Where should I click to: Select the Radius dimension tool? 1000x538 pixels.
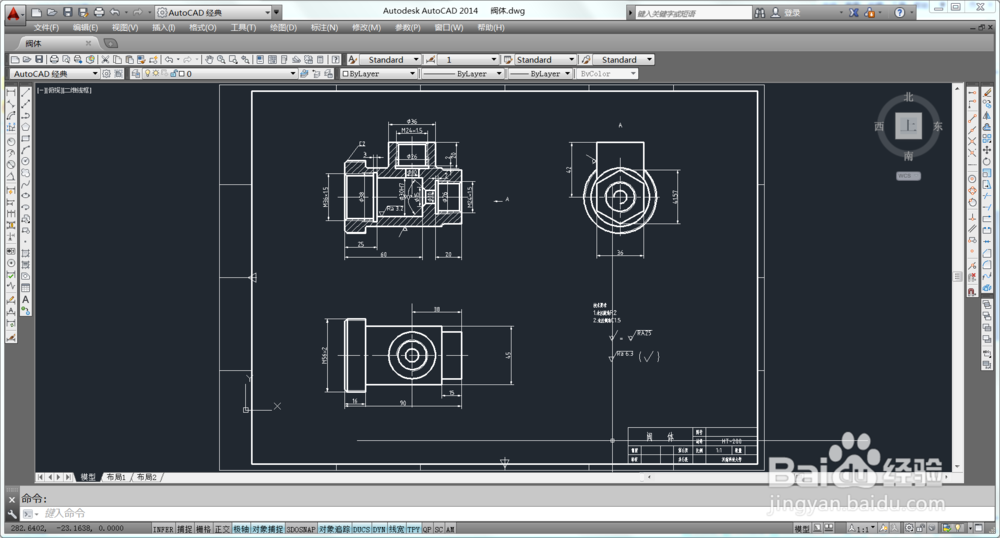click(x=11, y=141)
